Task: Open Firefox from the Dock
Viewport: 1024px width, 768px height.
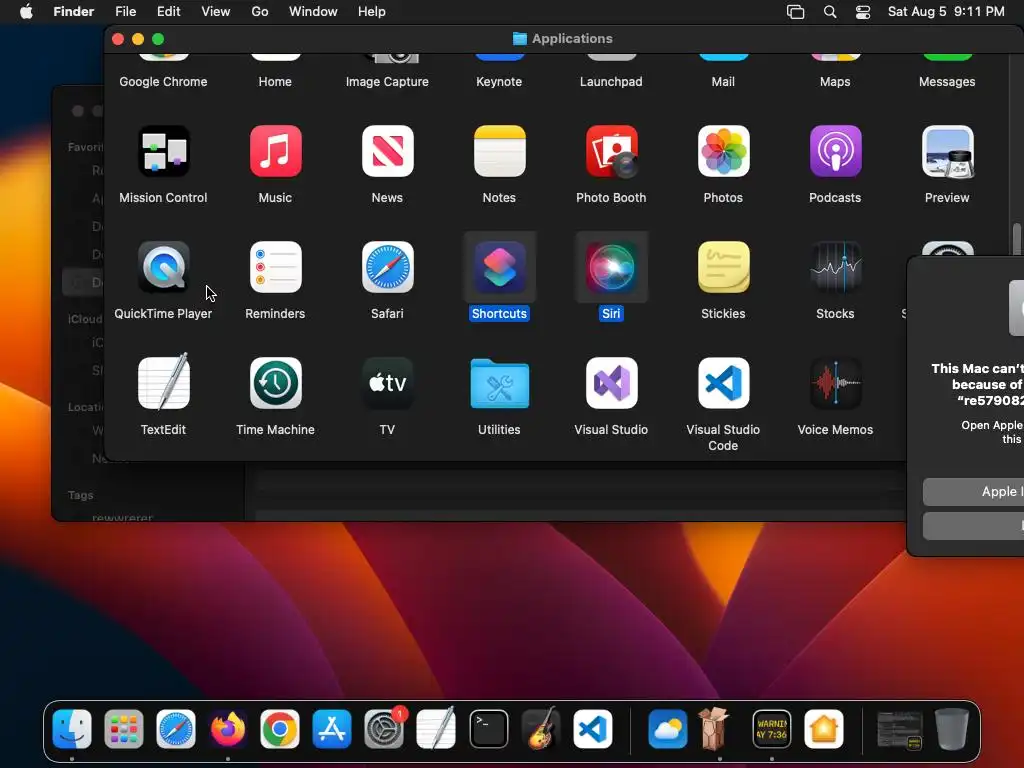Action: (227, 729)
